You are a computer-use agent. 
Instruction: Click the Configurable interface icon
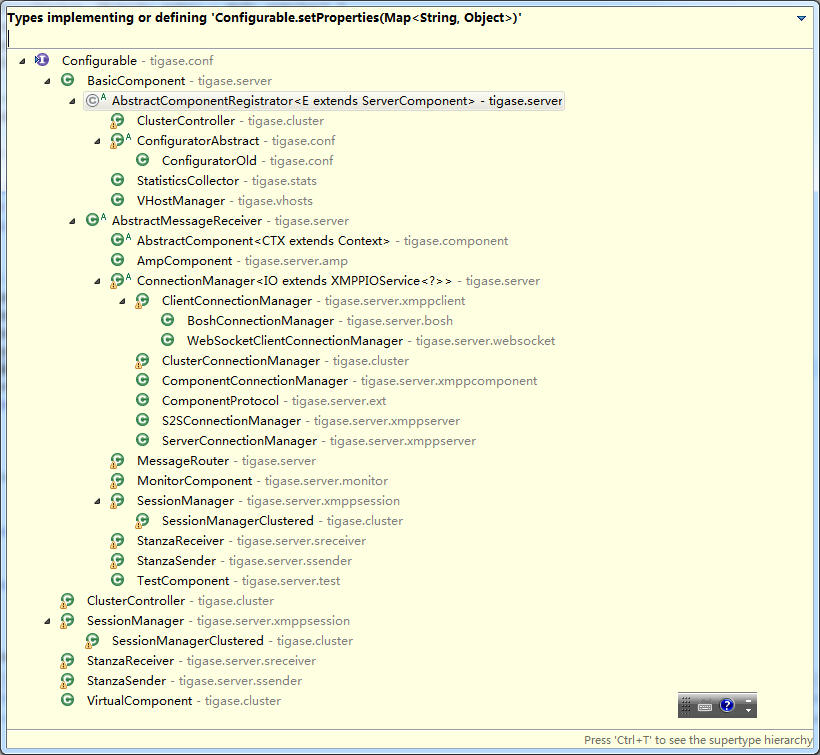pyautogui.click(x=42, y=61)
